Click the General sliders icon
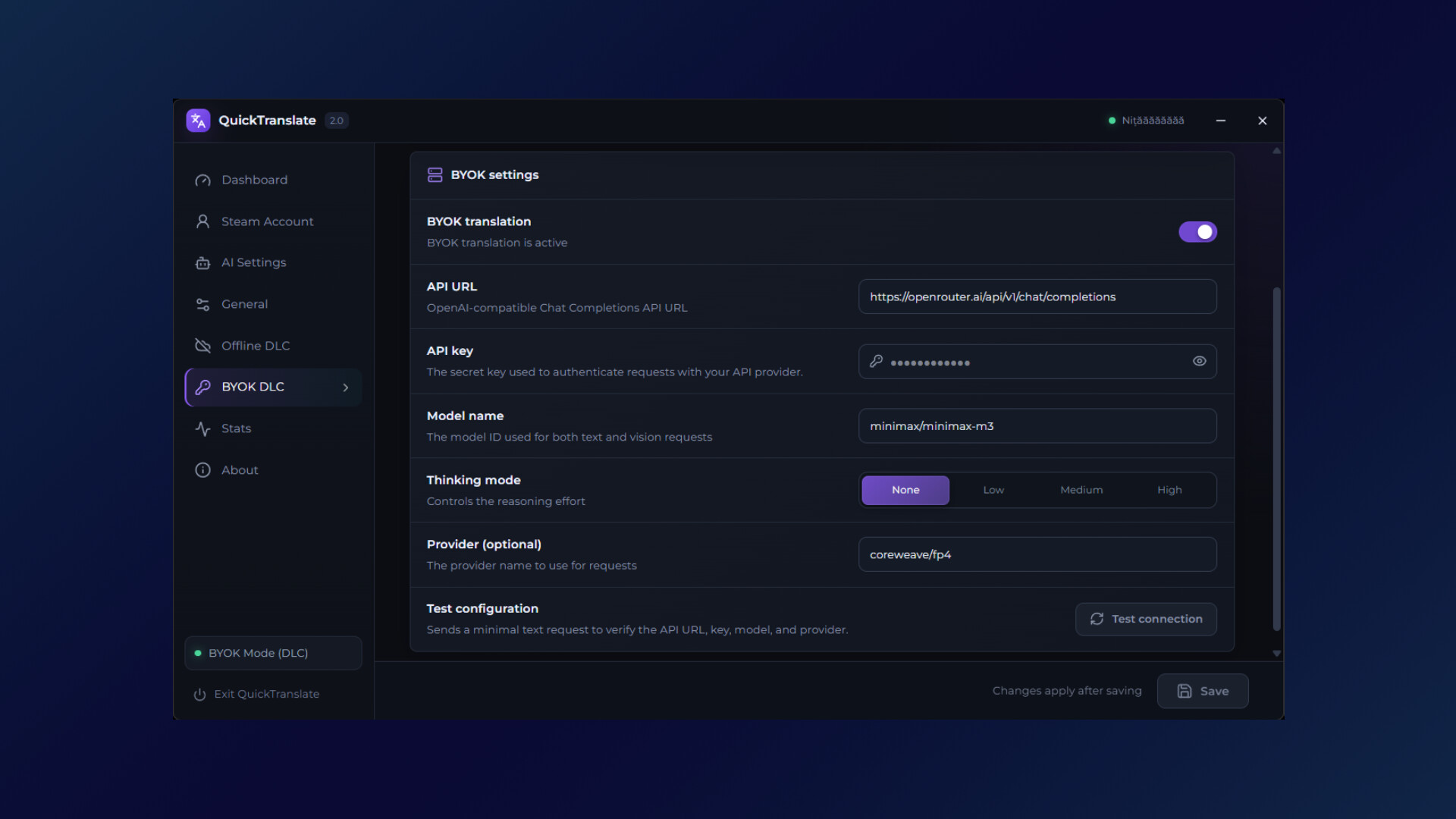1456x819 pixels. pos(202,304)
